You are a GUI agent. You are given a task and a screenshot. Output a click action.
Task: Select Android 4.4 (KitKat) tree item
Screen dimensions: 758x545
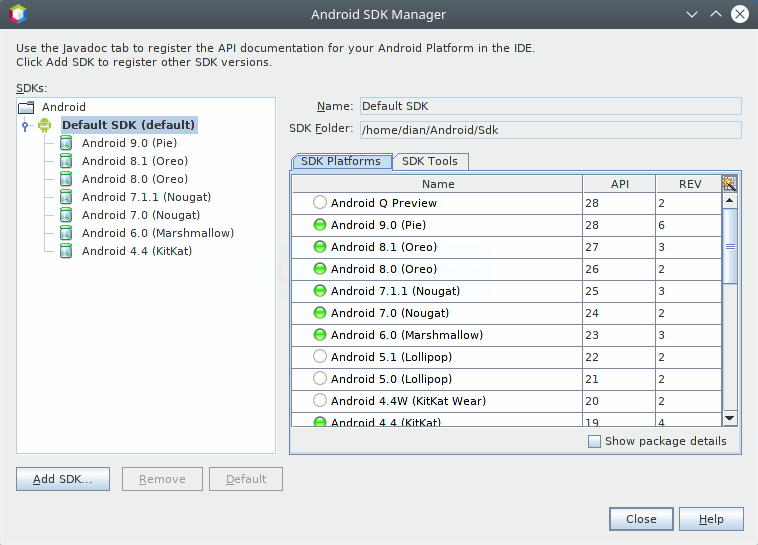(x=137, y=251)
